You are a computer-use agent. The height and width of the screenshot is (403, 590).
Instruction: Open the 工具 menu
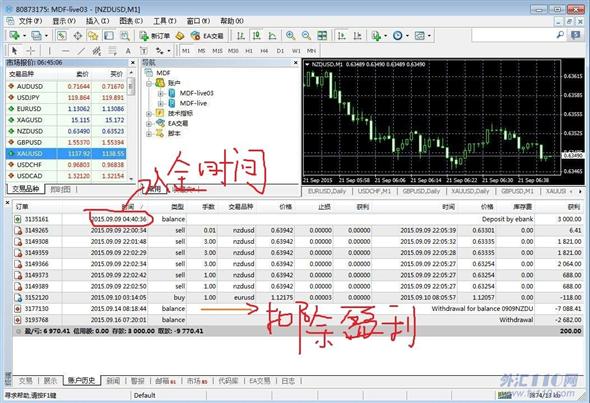164,21
